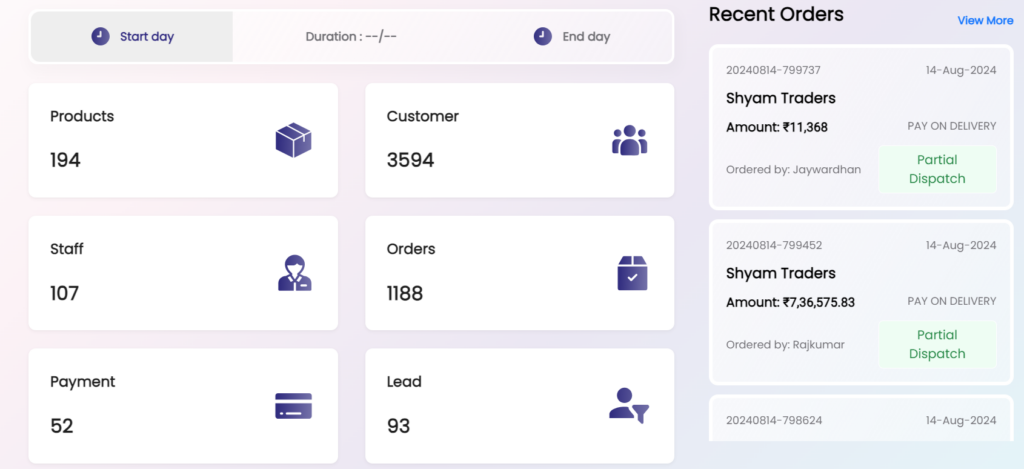The image size is (1024, 469).
Task: Click the Products box icon
Action: 293,140
